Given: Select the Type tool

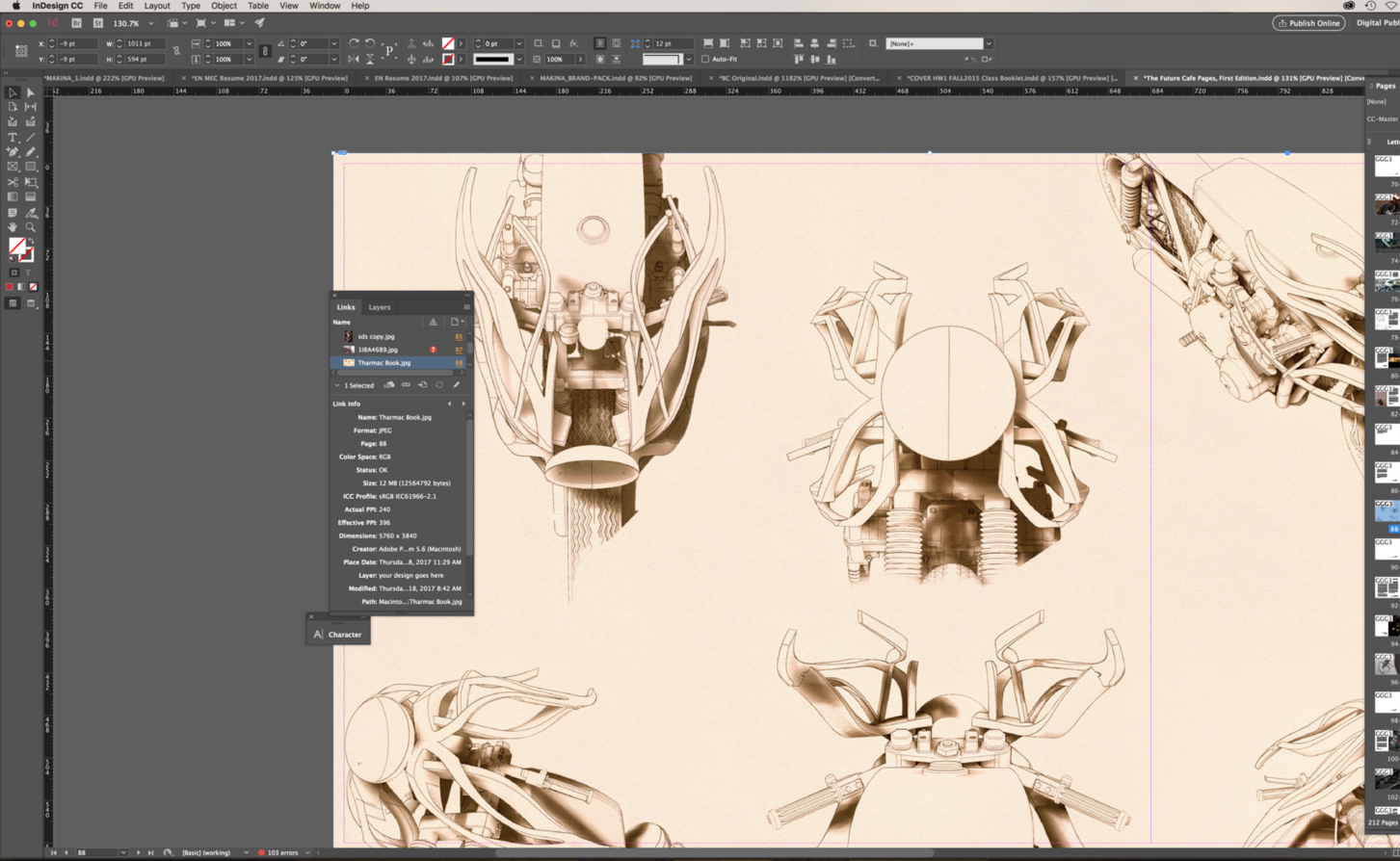Looking at the screenshot, I should 13,138.
